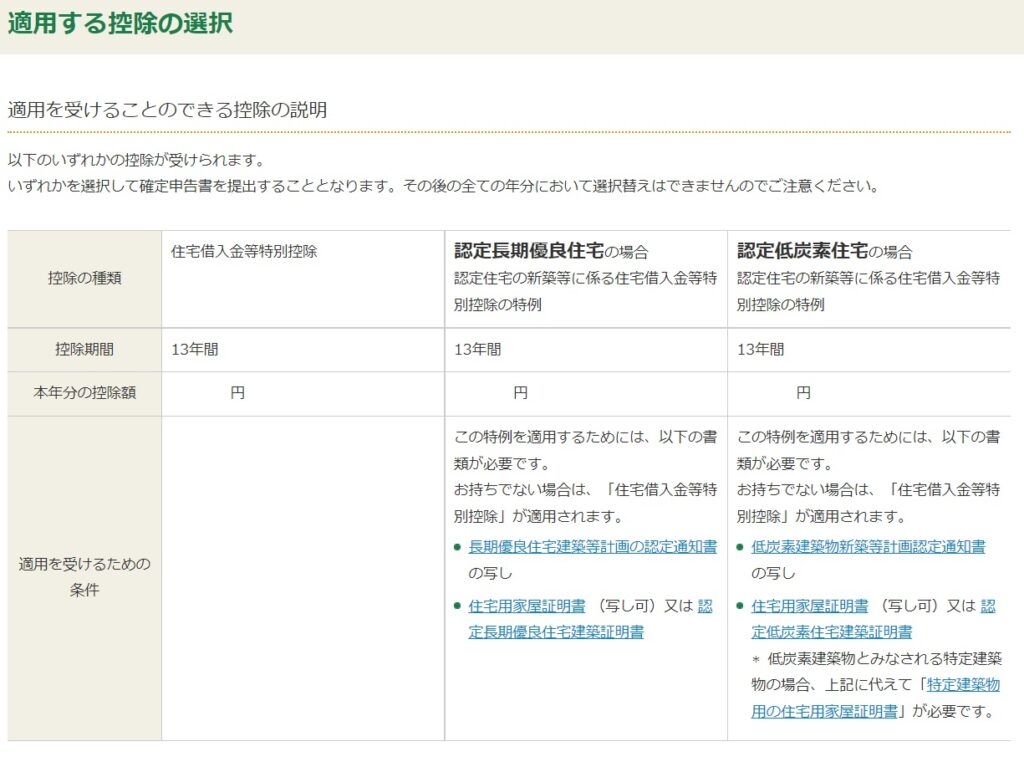Select the 控除の種類 row header

click(84, 278)
